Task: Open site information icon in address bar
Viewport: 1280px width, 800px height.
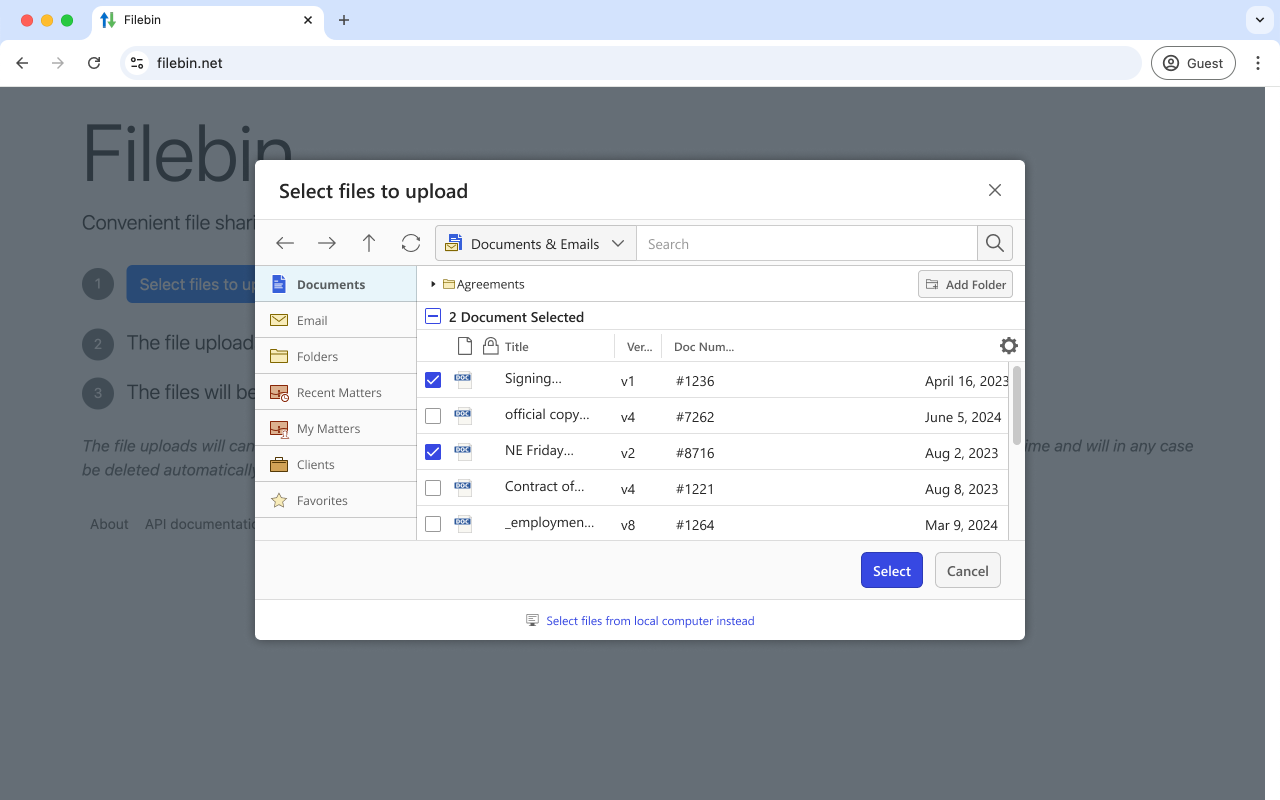Action: (138, 63)
